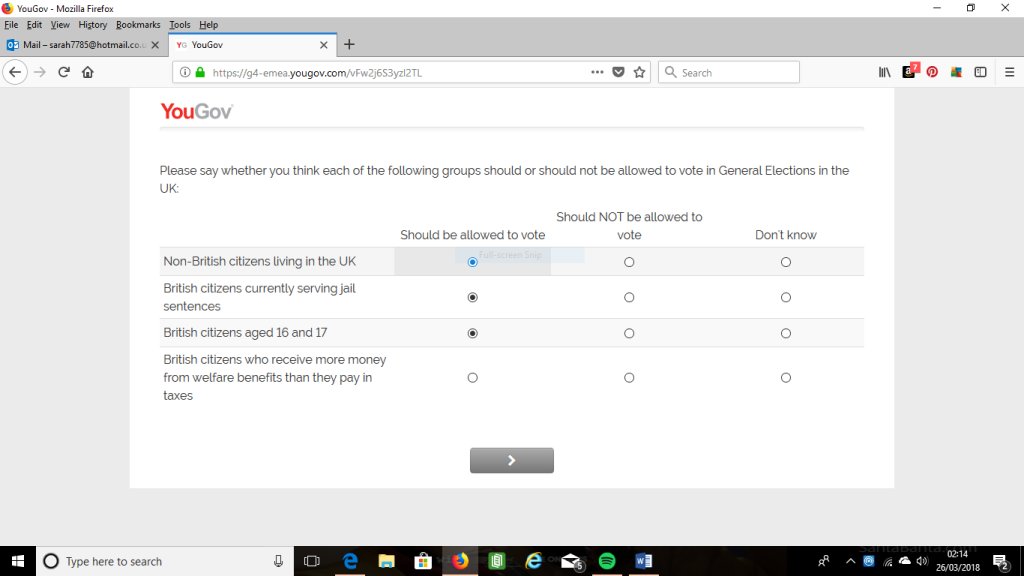1024x576 pixels.
Task: Click the site security padlock icon
Action: point(200,72)
